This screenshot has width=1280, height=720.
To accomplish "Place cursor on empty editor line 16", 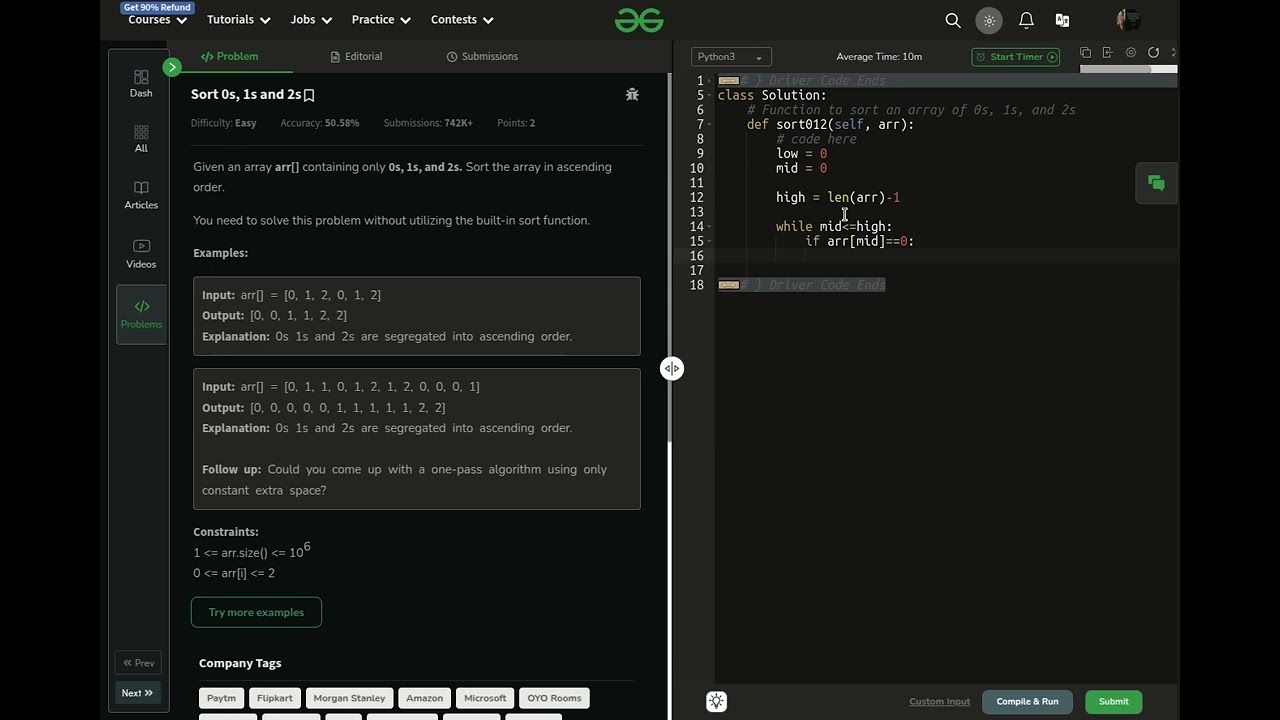I will pyautogui.click(x=946, y=256).
